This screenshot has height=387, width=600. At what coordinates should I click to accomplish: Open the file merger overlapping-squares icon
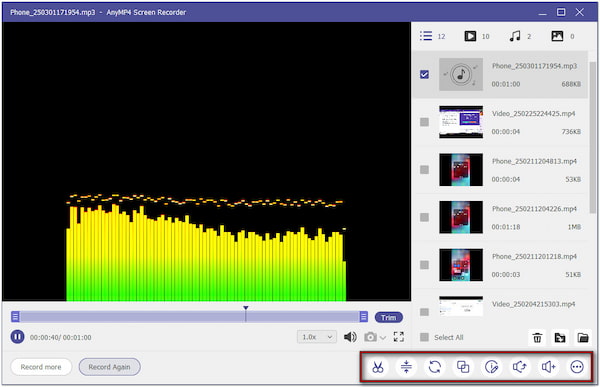click(463, 367)
